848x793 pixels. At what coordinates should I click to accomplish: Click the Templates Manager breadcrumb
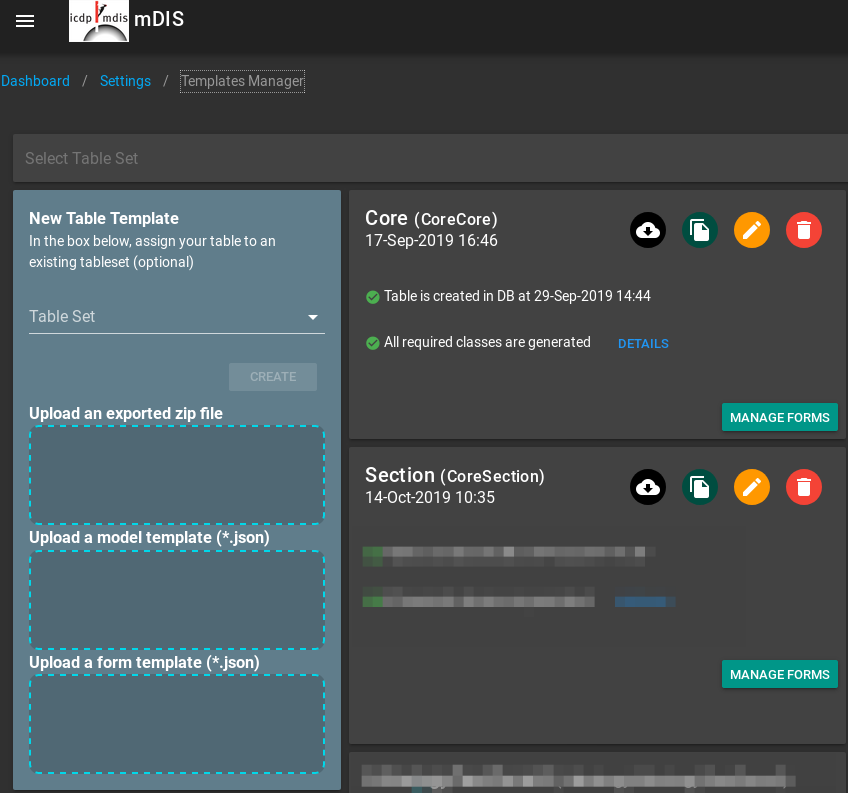(242, 81)
